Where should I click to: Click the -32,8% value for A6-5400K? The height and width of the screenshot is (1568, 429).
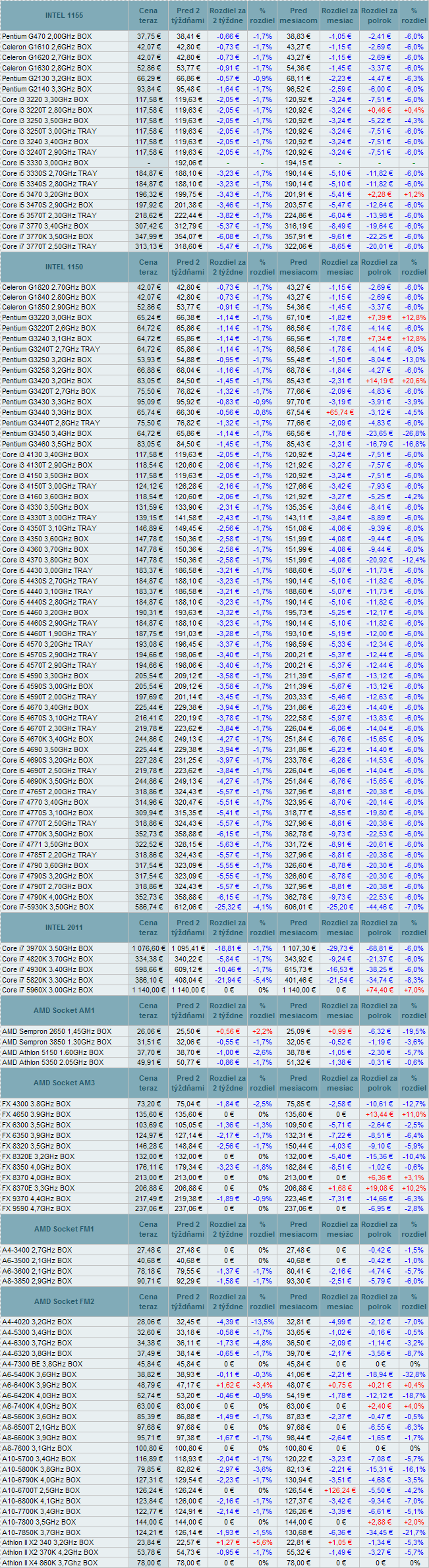coord(414,1374)
